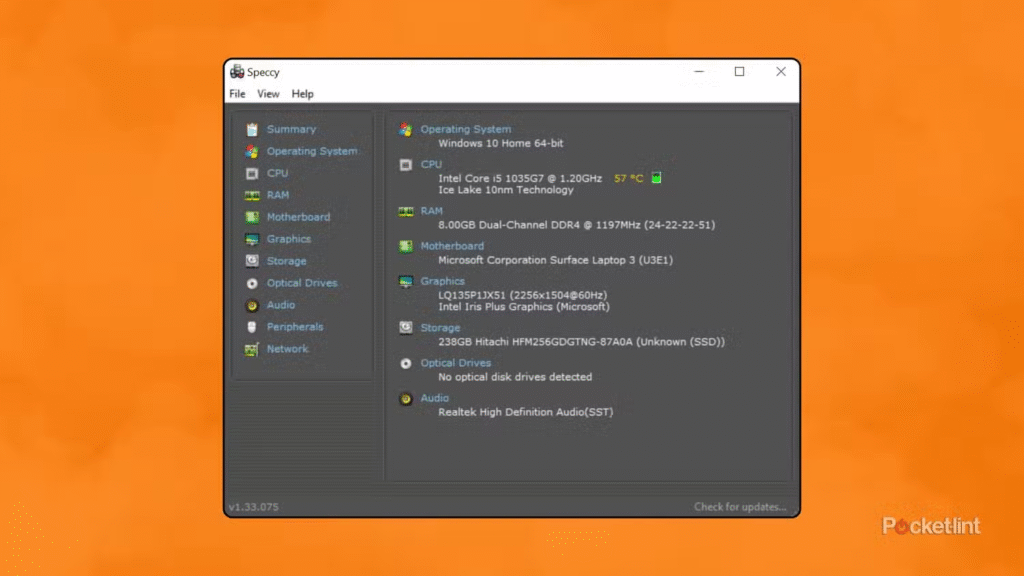Click the RAM module icon in sidebar
This screenshot has height=576, width=1024.
click(252, 195)
